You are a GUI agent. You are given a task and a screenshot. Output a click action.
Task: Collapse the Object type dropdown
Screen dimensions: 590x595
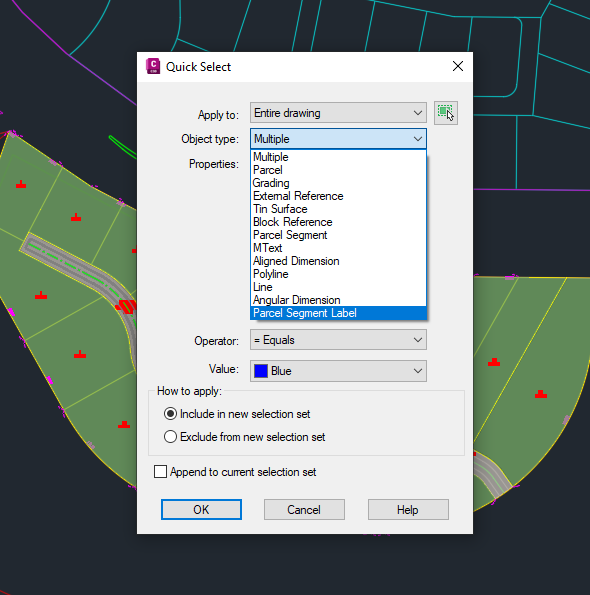[x=338, y=139]
